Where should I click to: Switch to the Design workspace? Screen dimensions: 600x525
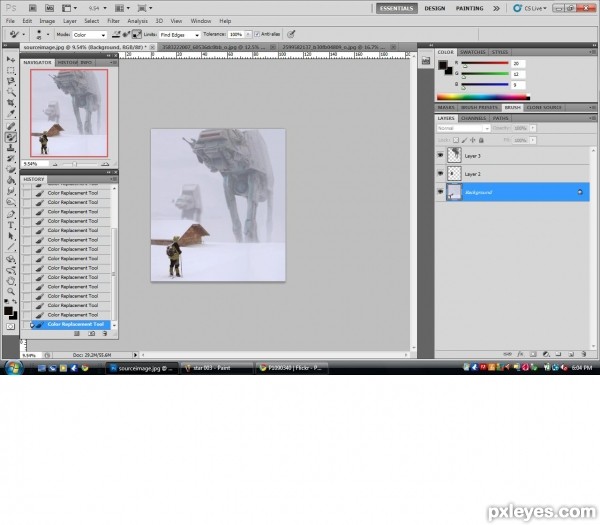click(435, 8)
